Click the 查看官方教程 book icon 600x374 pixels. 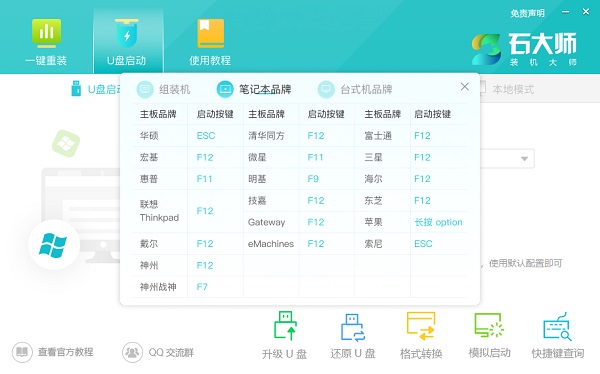click(x=22, y=352)
